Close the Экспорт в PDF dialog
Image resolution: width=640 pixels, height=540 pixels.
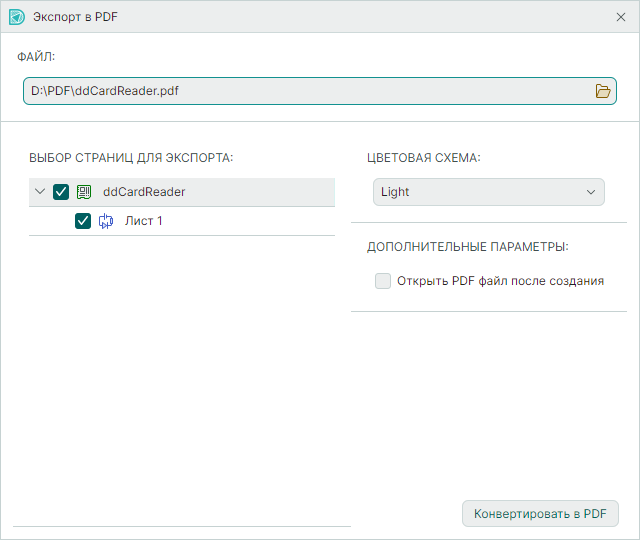tap(621, 17)
